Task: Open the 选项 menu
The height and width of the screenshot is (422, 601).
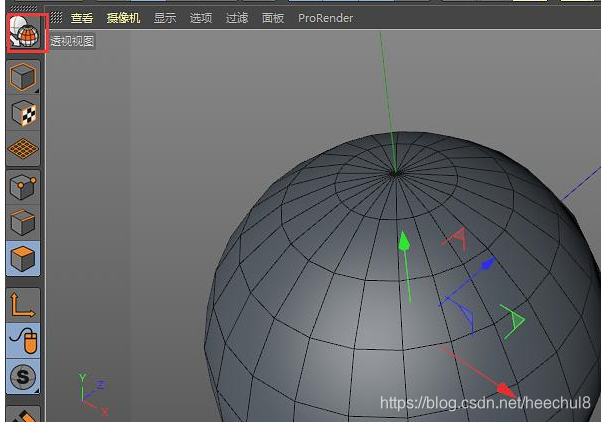Action: [201, 18]
